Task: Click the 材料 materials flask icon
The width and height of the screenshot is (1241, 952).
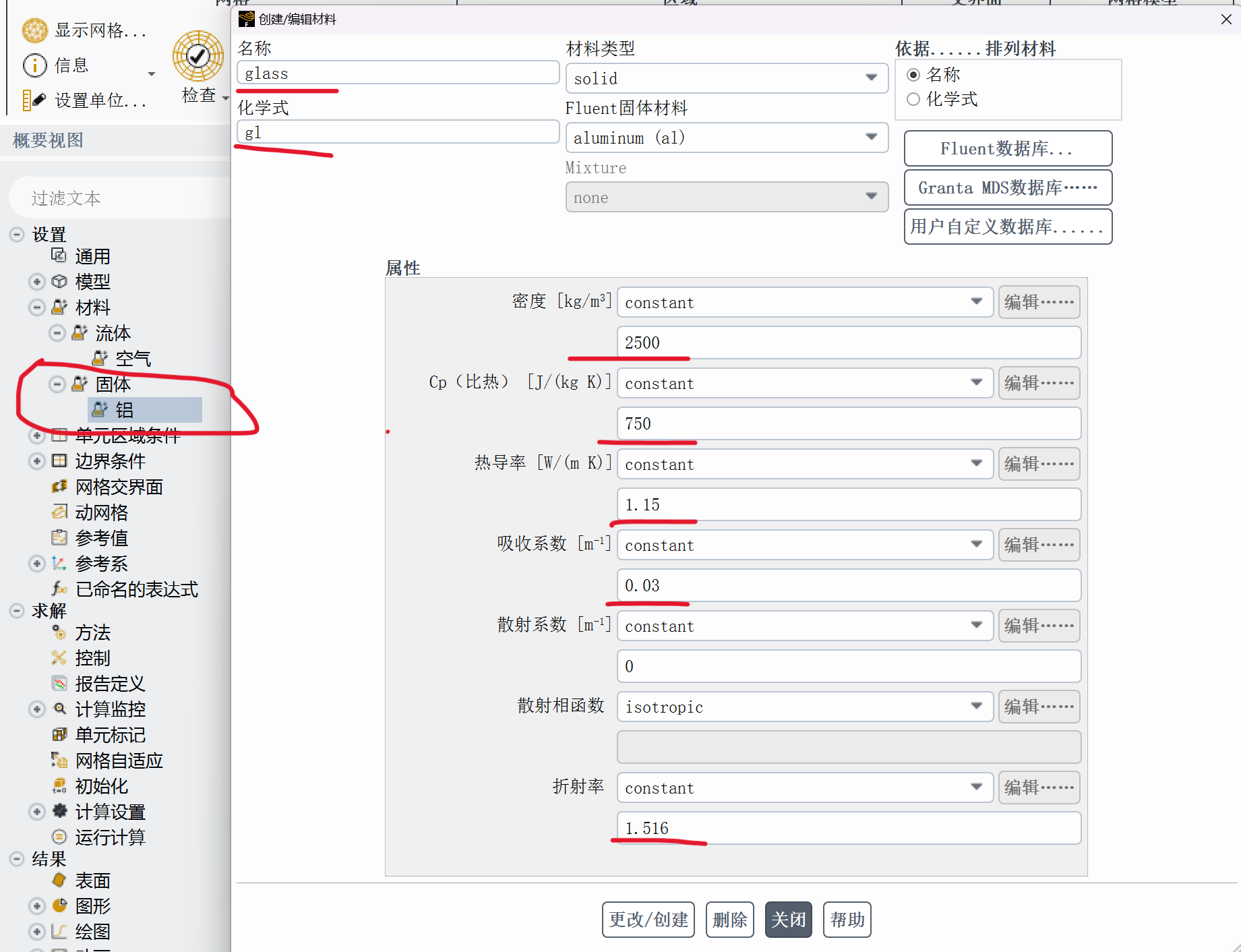Action: 59,307
